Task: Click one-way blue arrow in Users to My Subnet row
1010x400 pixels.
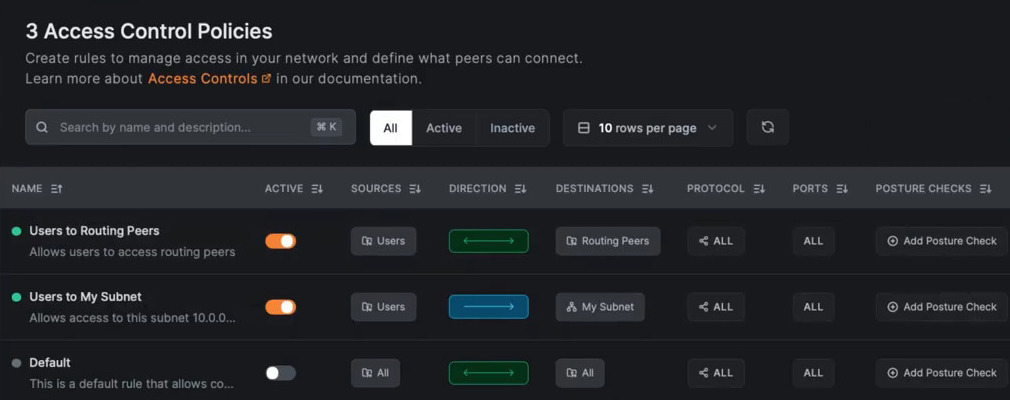Action: pyautogui.click(x=489, y=307)
